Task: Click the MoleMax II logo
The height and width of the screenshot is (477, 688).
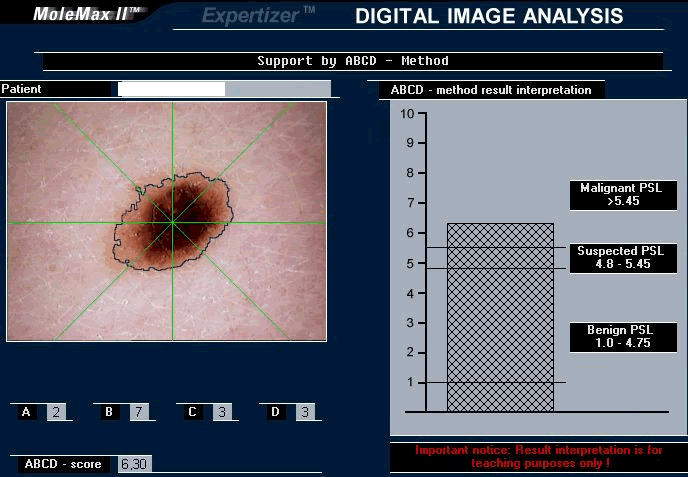Action: (86, 14)
